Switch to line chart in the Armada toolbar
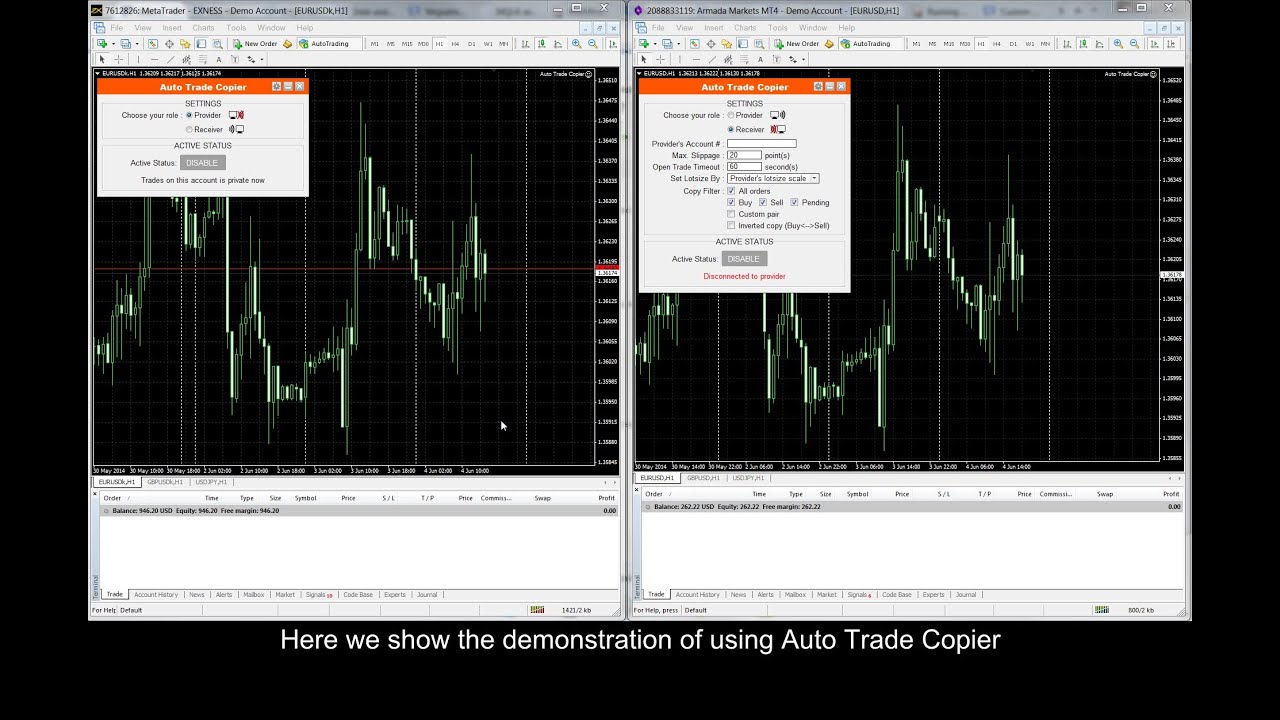 (x=1099, y=44)
